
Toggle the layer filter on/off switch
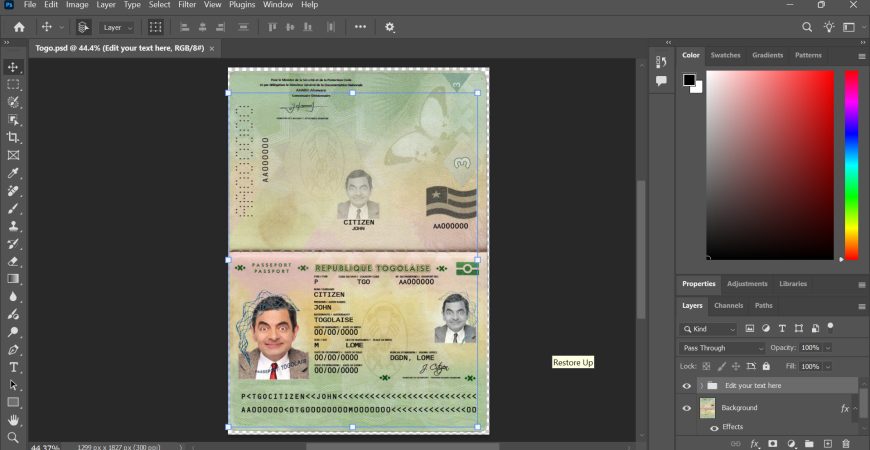831,326
